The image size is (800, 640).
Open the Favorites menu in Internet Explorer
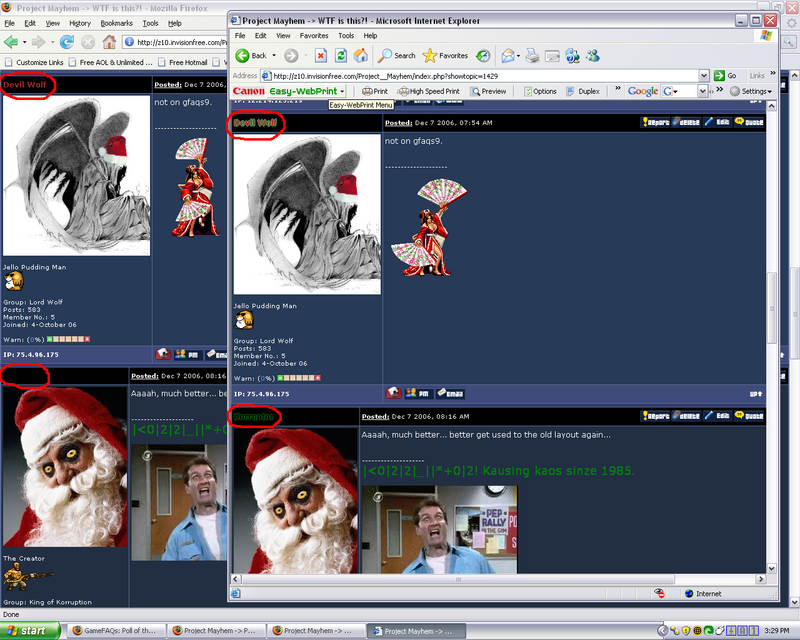click(313, 35)
